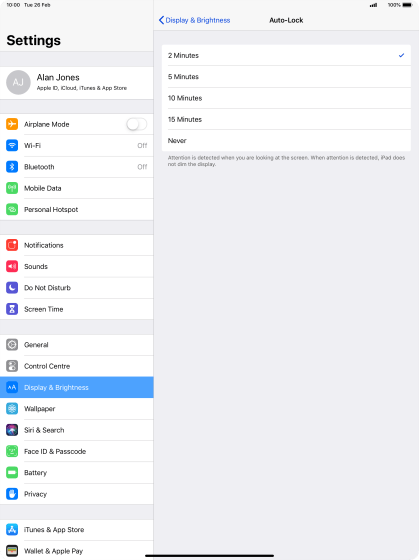Viewport: 419px width, 560px height.
Task: Select the 10 Minutes option
Action: pos(286,98)
